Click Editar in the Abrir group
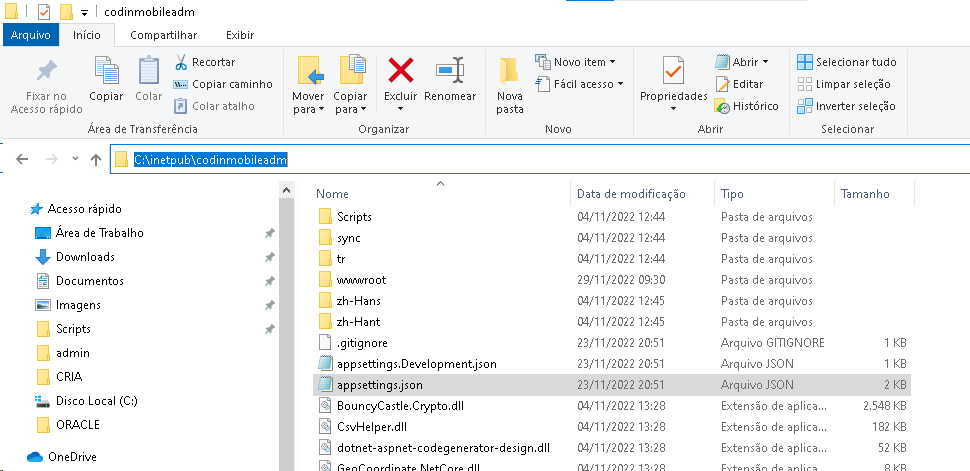Screen dimensions: 970x471 (x=739, y=84)
